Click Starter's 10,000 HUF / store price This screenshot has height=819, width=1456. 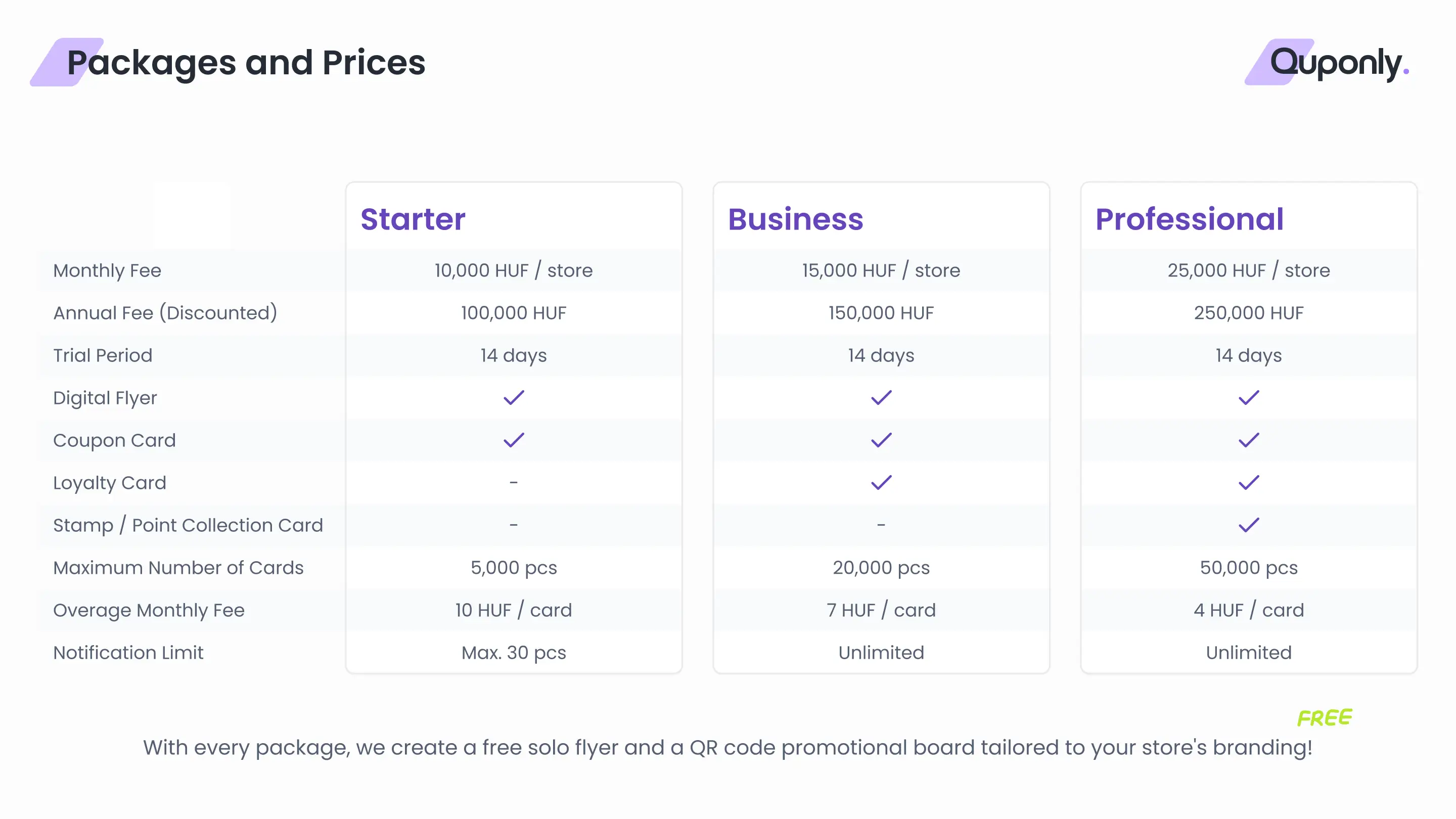(x=513, y=270)
